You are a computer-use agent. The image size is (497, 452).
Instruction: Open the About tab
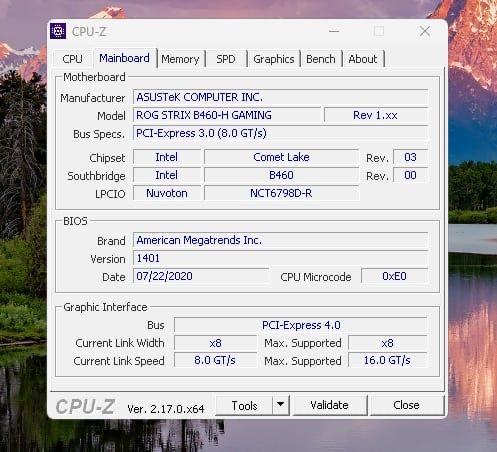[x=363, y=59]
